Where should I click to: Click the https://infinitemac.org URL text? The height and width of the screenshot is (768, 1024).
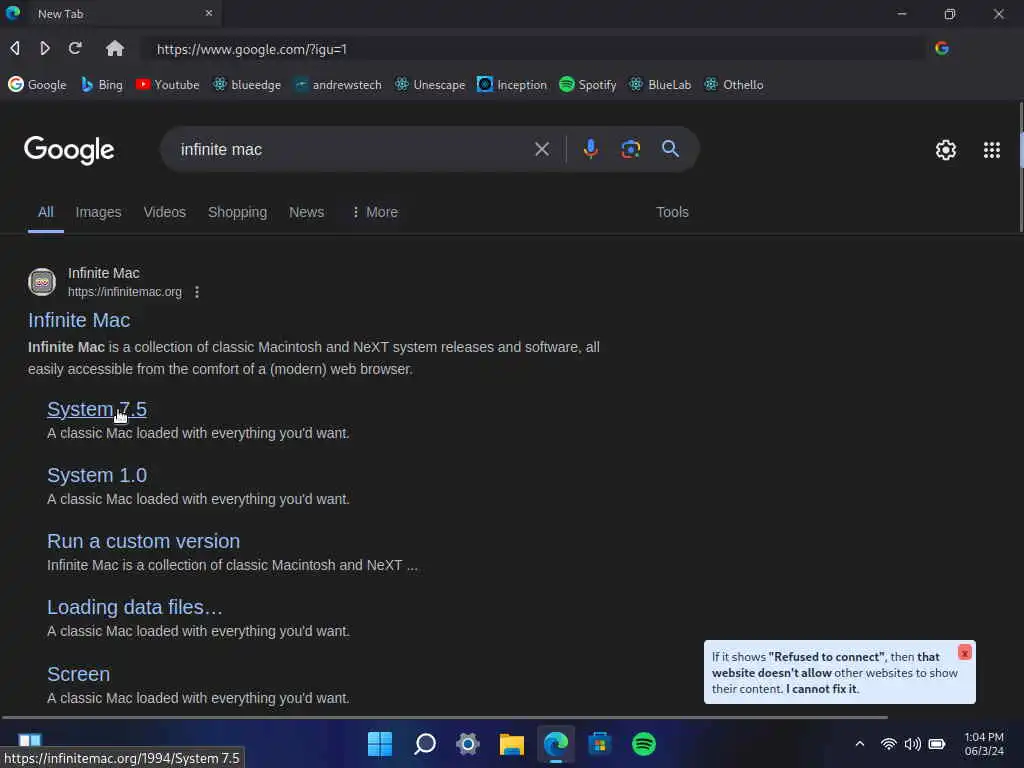[125, 292]
